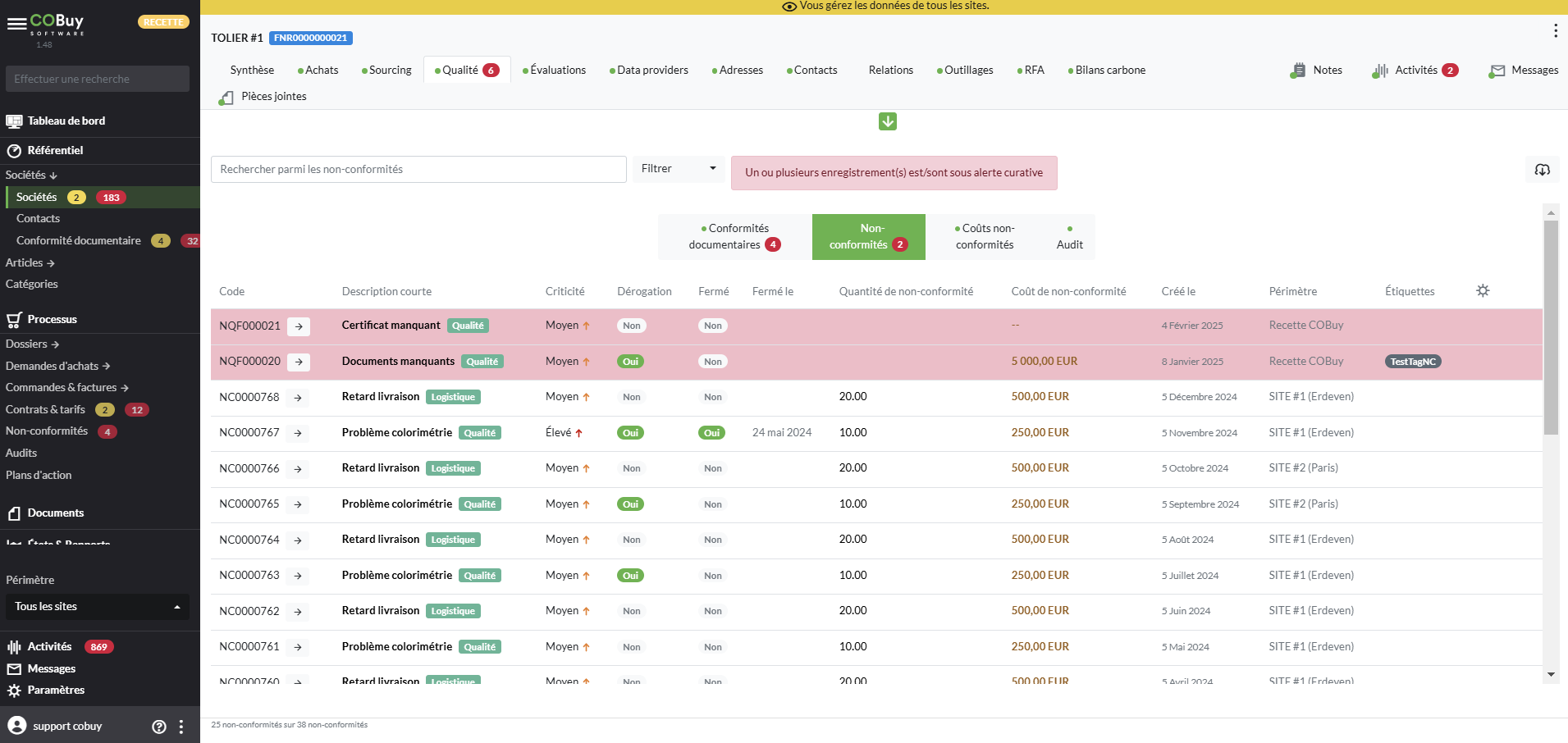
Task: Open NC0000762 row arrow button
Action: click(298, 612)
